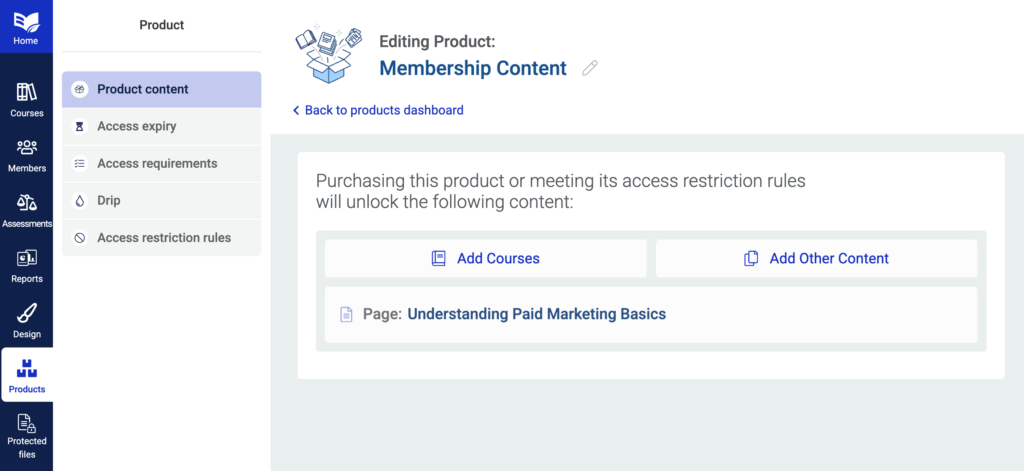Select the Product content tab
Image resolution: width=1024 pixels, height=471 pixels.
[x=161, y=89]
